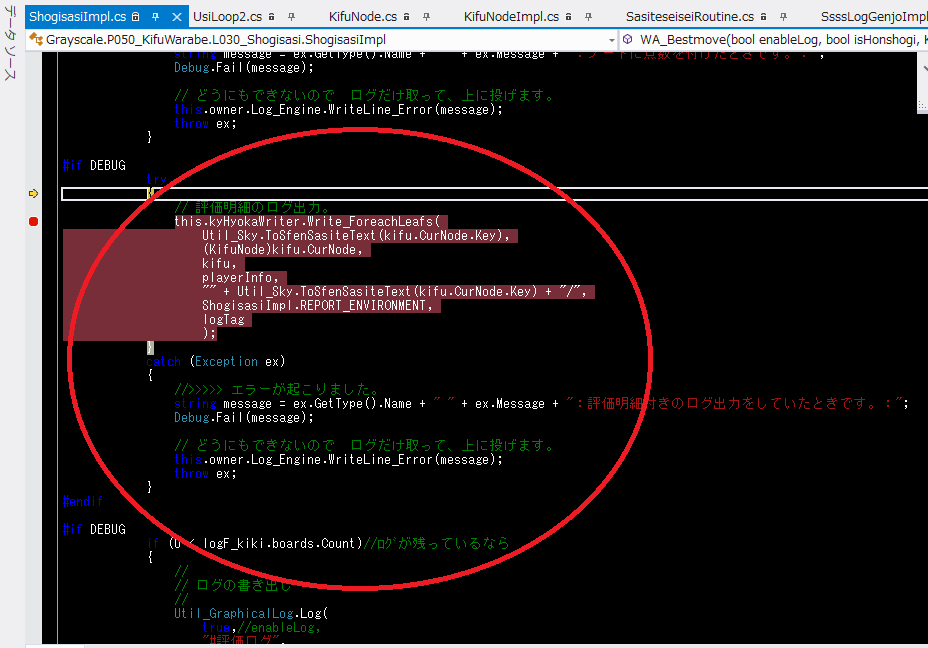This screenshot has height=648, width=928.
Task: Open the Grayscale.P050_KifuWarabe.L030_Shogisasi.ShogisasiImpl type combo box
Action: click(x=323, y=40)
